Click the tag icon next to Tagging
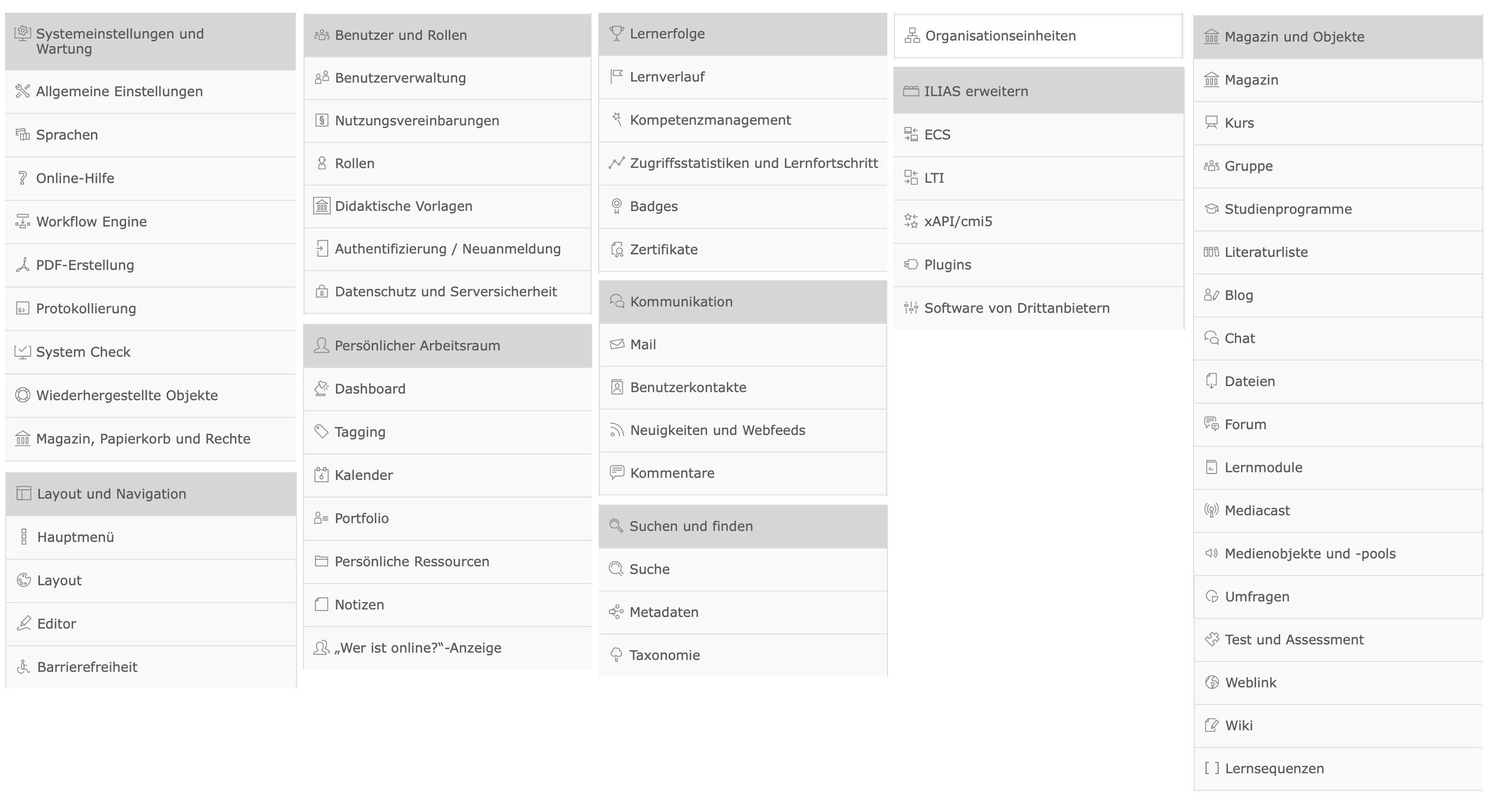The width and height of the screenshot is (1500, 812). point(321,431)
